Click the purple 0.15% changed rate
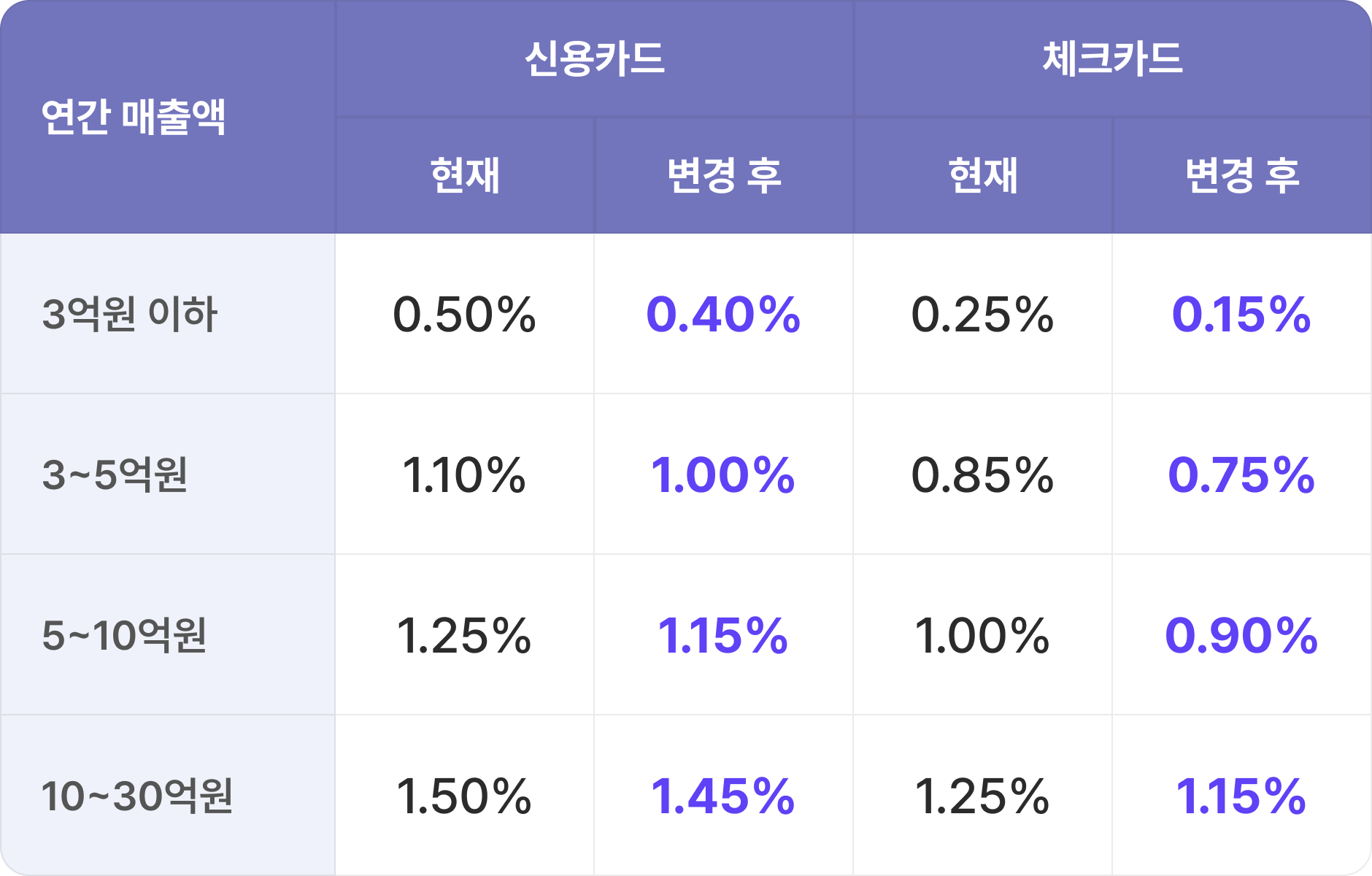Screen dimensions: 1372x876 pos(1241,315)
